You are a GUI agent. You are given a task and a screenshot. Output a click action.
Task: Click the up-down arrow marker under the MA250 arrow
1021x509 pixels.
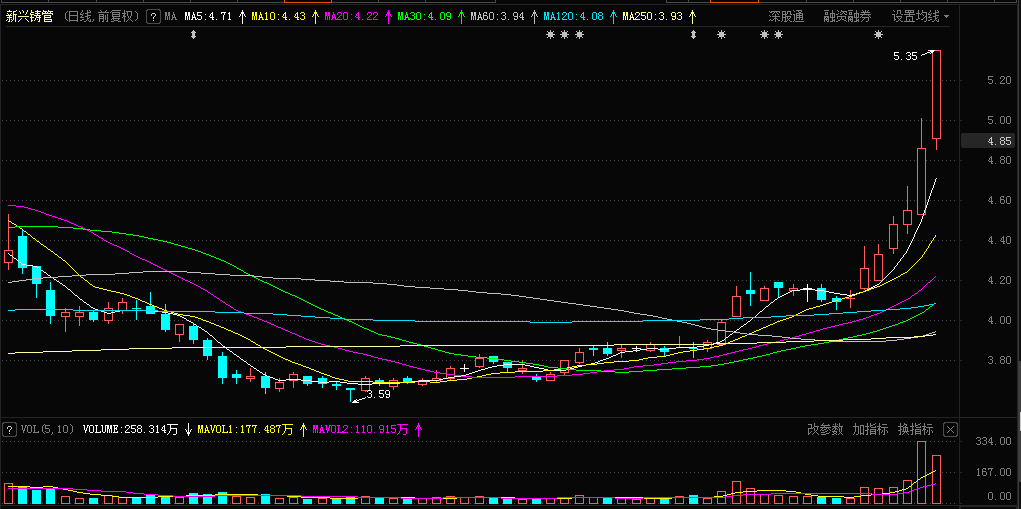click(x=693, y=34)
